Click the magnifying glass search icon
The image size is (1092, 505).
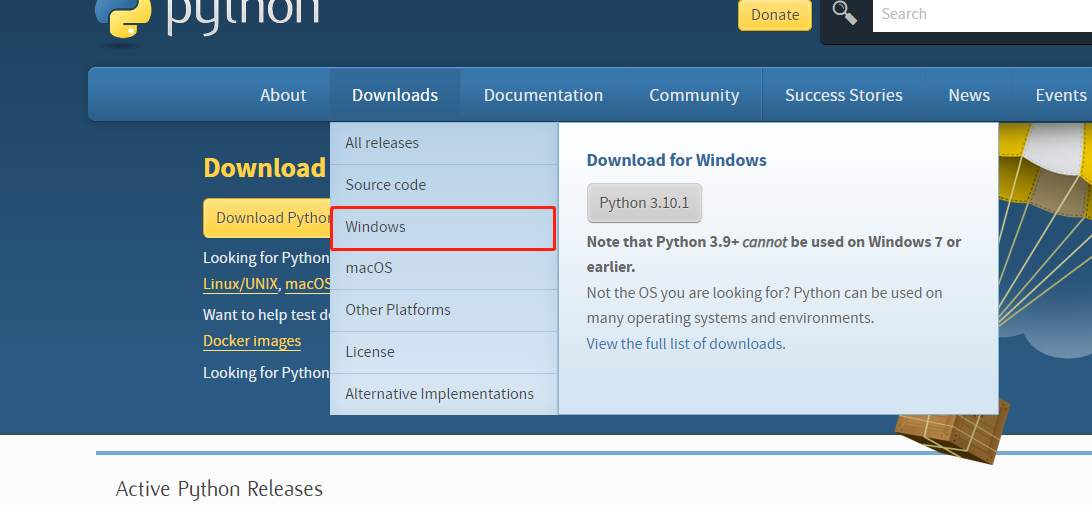(x=845, y=14)
